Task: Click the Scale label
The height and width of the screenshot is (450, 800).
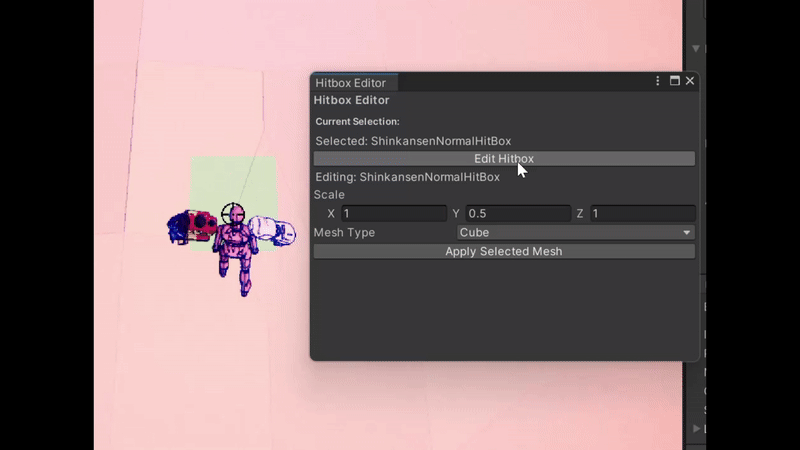Action: [329, 194]
